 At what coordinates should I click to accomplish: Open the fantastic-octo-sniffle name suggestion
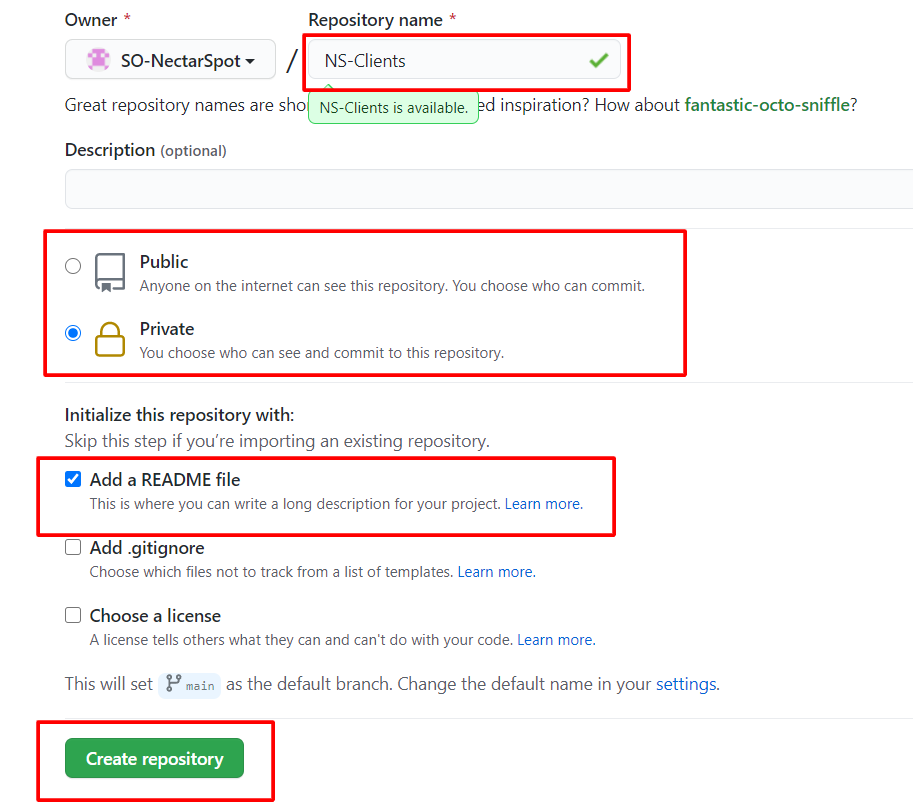tap(767, 105)
